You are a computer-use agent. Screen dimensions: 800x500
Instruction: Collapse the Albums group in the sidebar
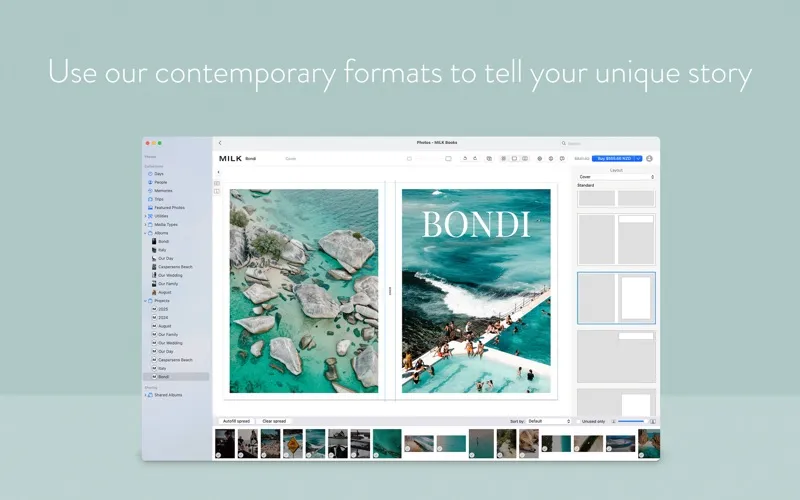[x=145, y=233]
